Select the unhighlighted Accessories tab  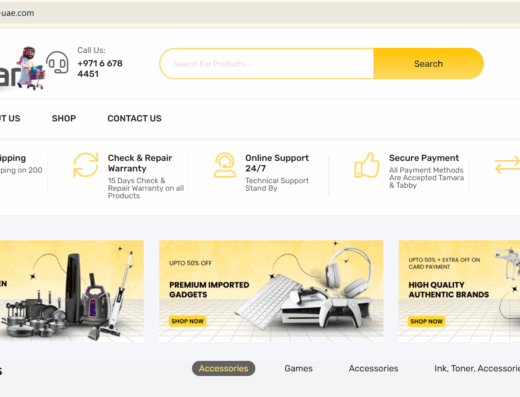click(373, 368)
